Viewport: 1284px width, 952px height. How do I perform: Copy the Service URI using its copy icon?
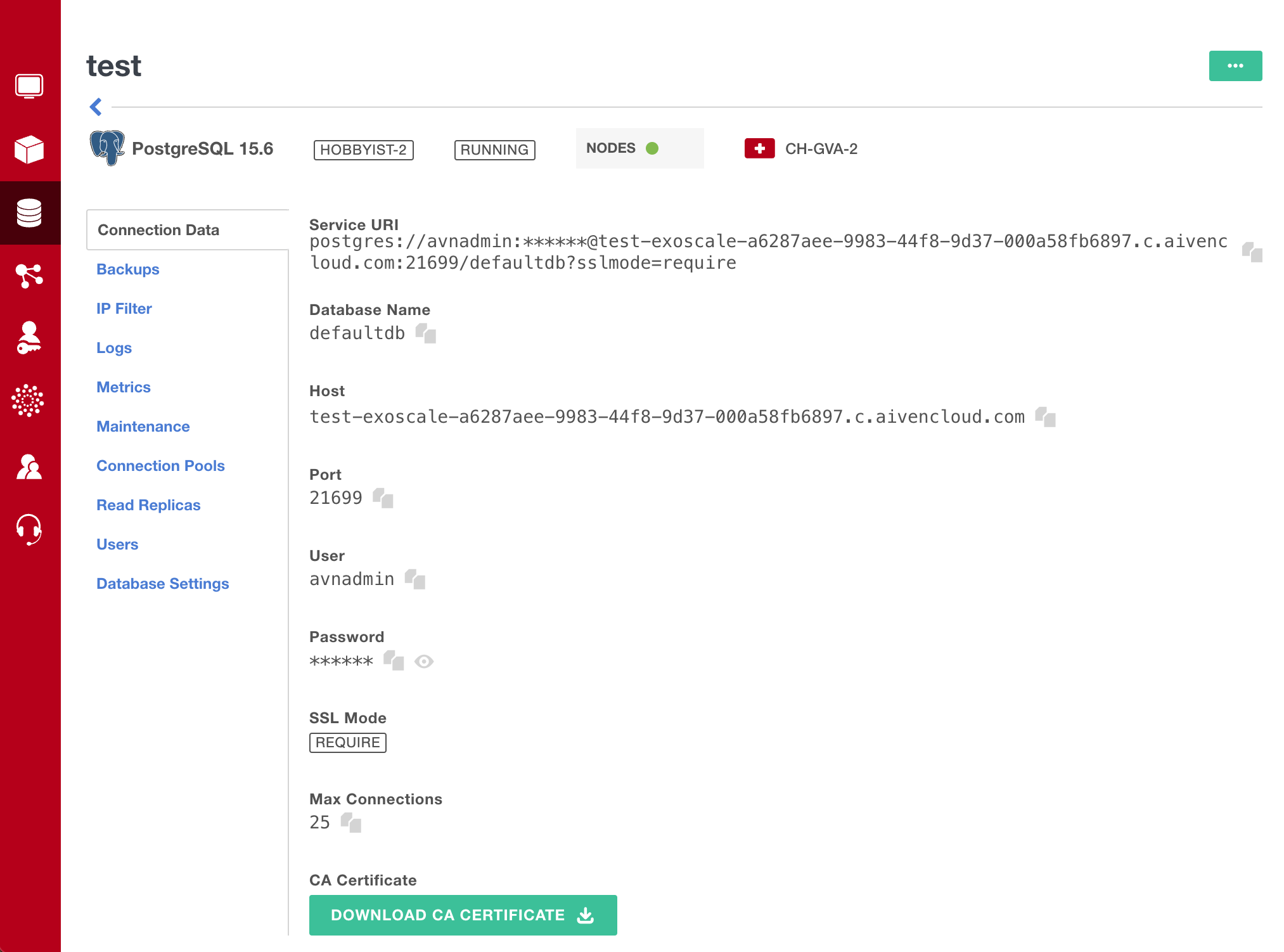click(x=1251, y=252)
